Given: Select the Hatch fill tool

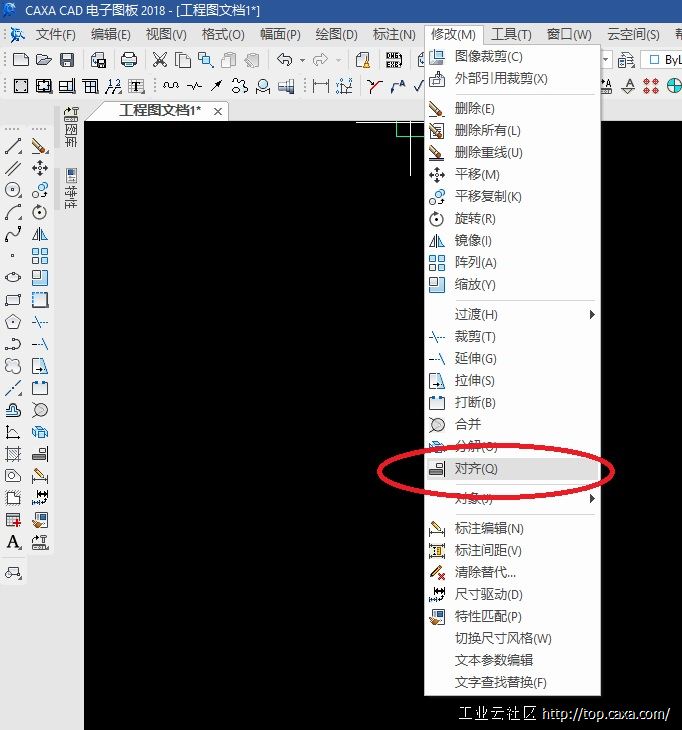Looking at the screenshot, I should click(13, 453).
